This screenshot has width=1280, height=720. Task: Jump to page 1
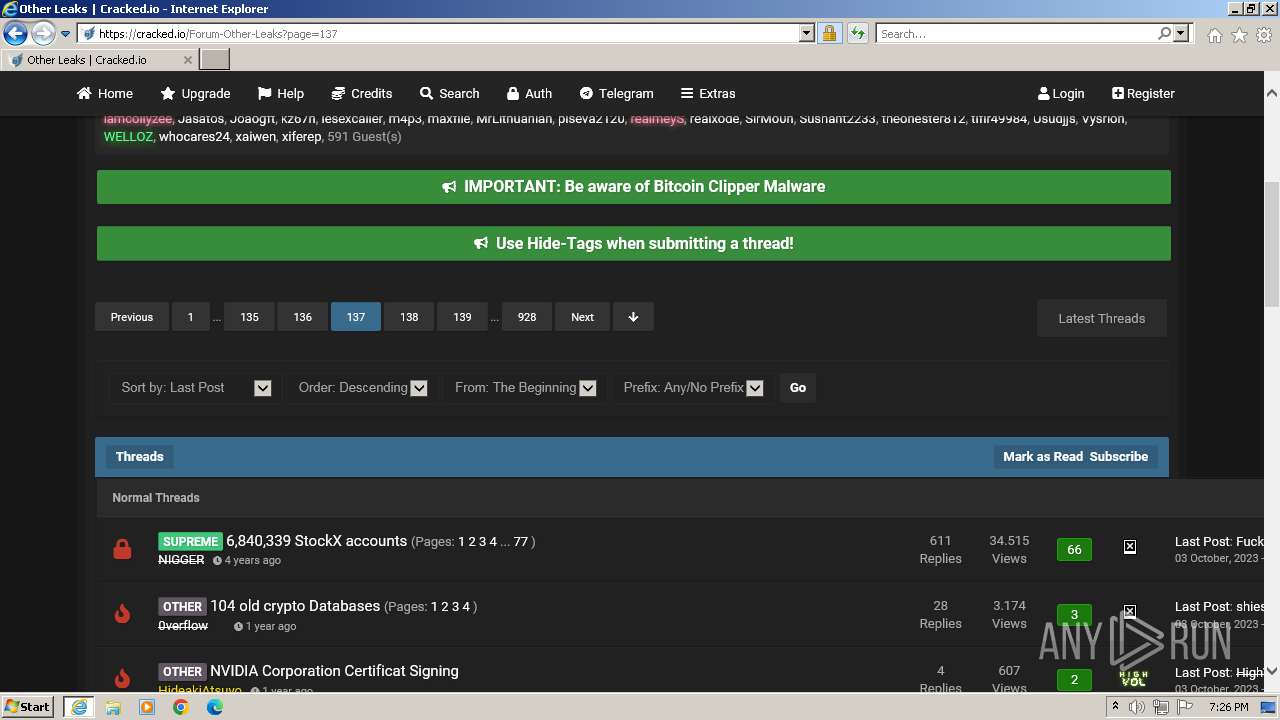point(190,317)
